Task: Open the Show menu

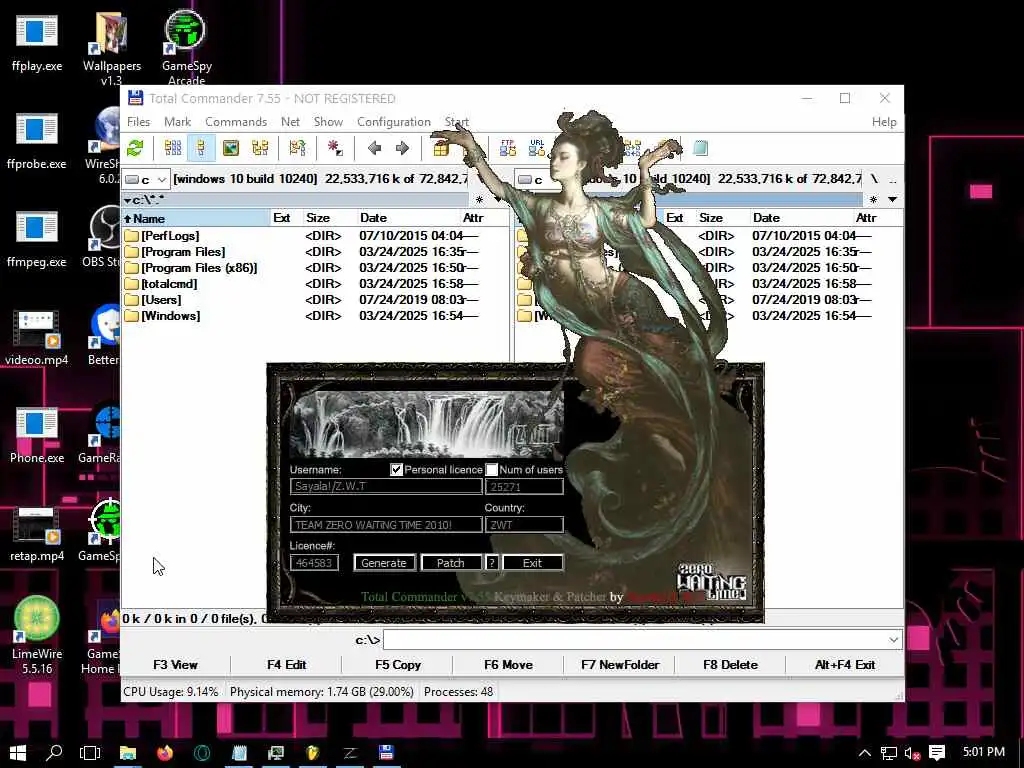Action: coord(328,122)
